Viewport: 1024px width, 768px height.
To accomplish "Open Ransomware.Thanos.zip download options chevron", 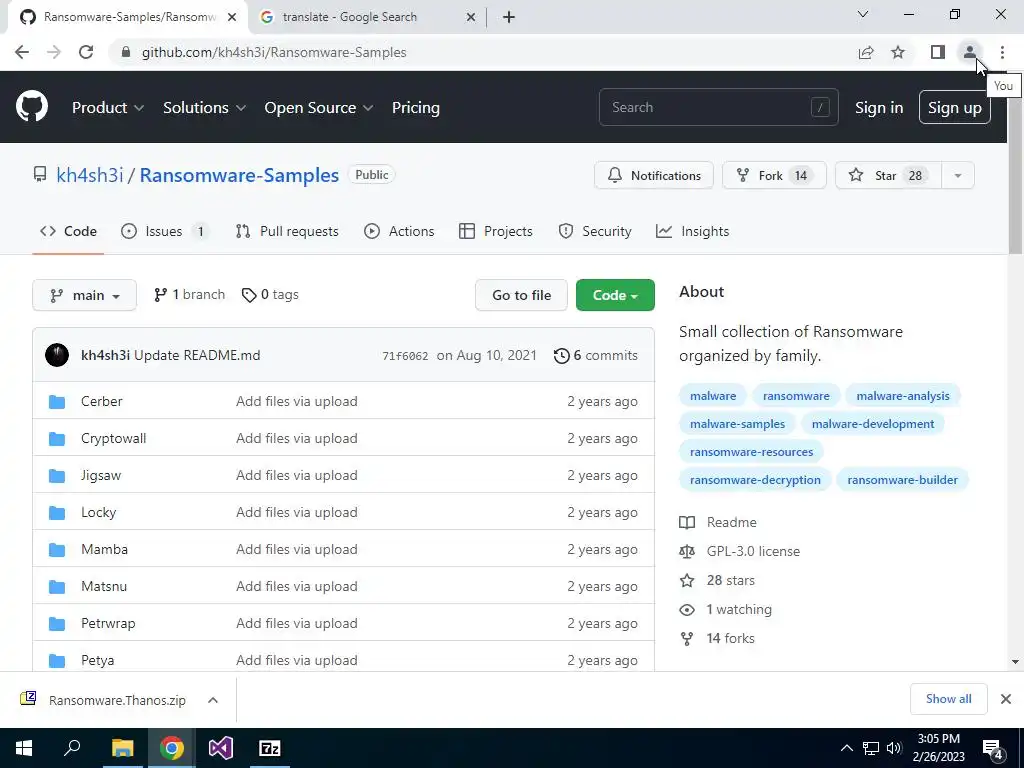I will coord(212,700).
